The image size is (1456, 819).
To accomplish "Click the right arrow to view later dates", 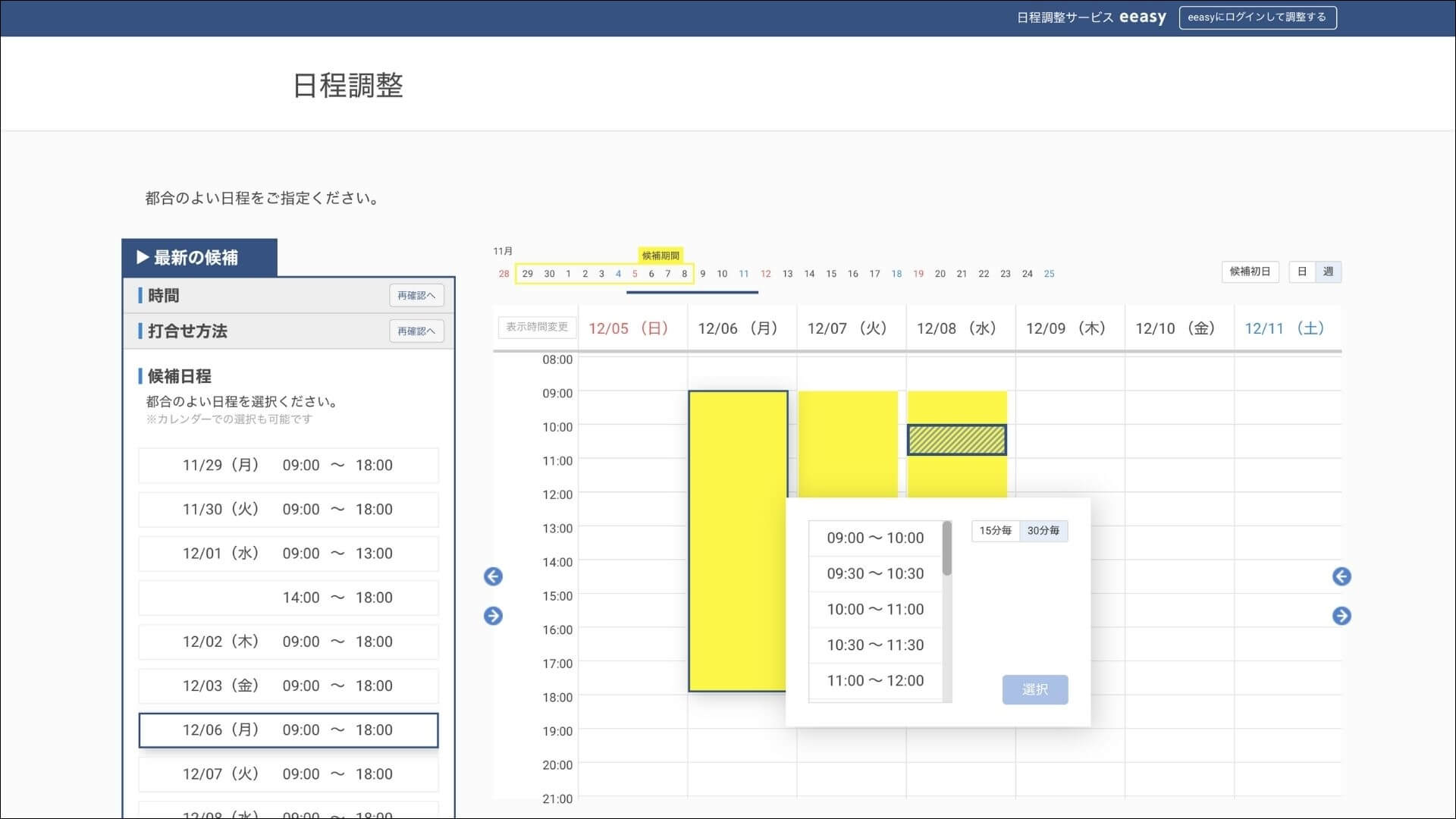I will (x=494, y=616).
